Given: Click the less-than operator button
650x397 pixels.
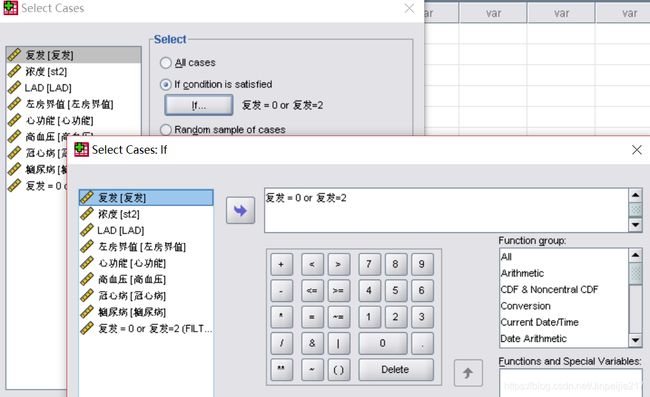Looking at the screenshot, I should pos(312,264).
